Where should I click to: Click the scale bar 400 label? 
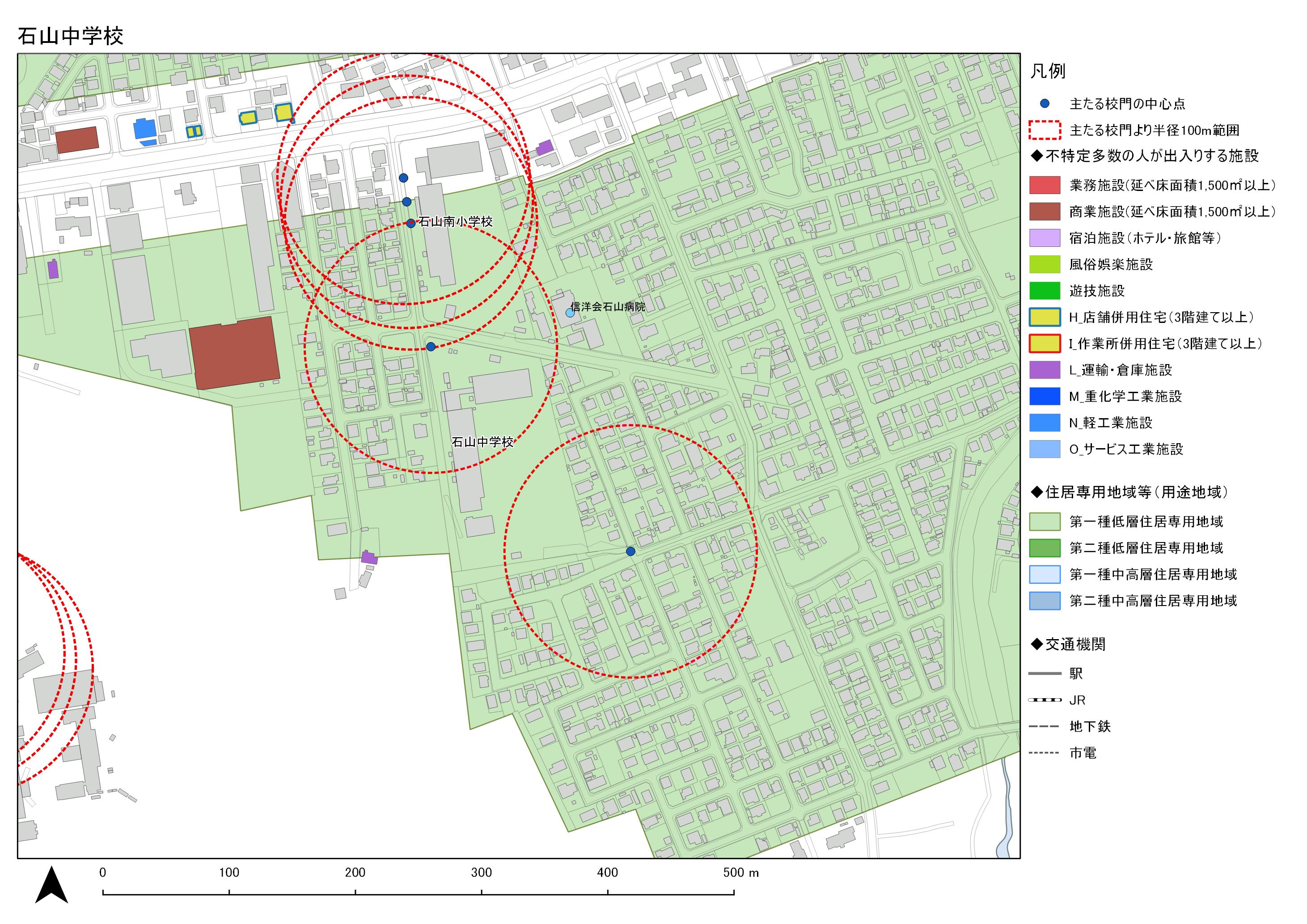607,873
